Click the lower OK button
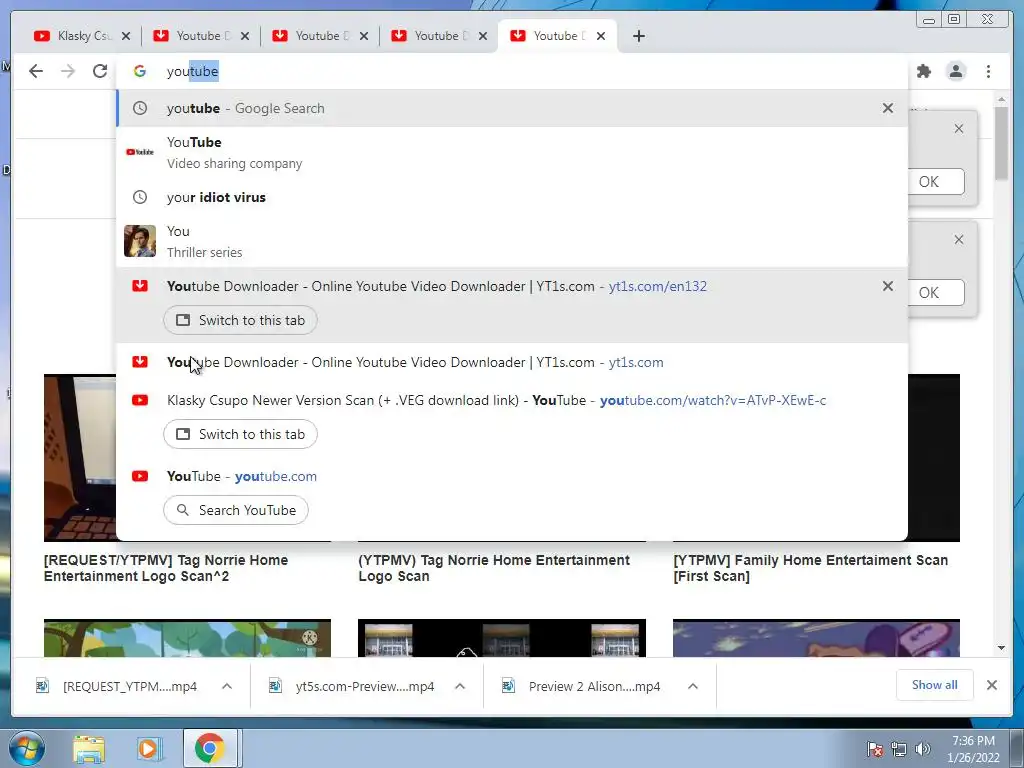The image size is (1024, 768). point(935,293)
